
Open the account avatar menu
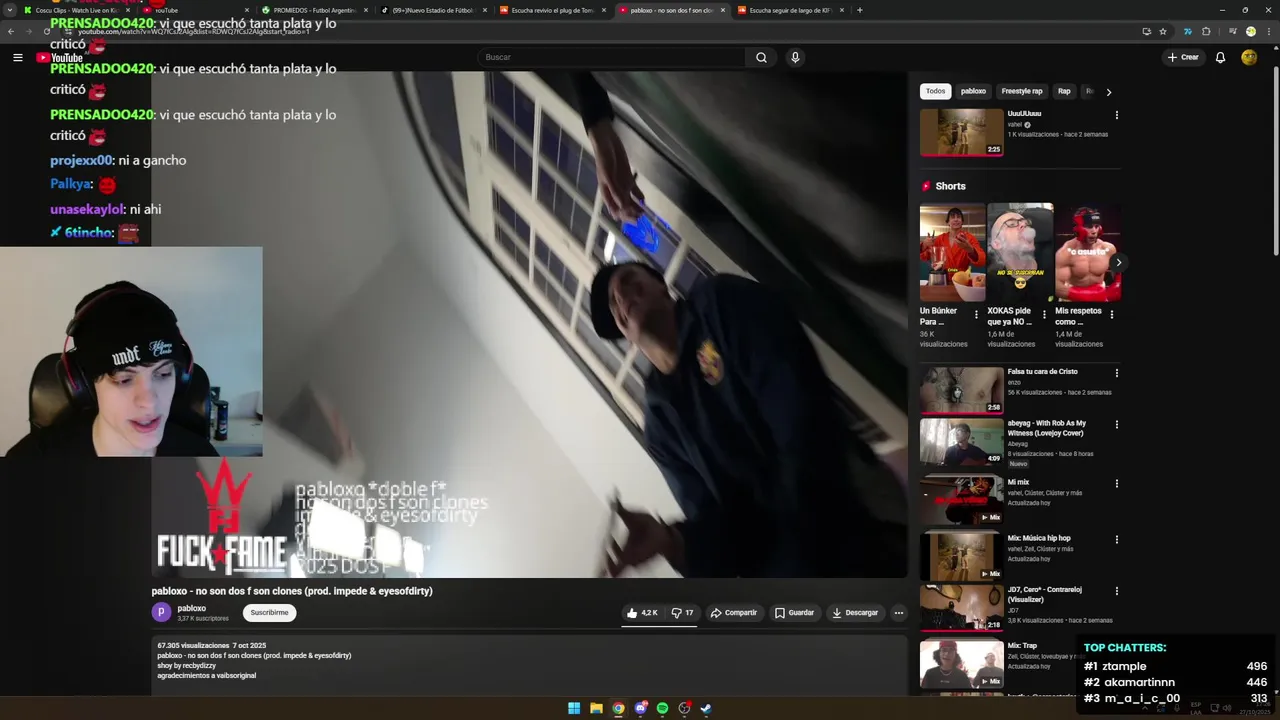pyautogui.click(x=1249, y=57)
